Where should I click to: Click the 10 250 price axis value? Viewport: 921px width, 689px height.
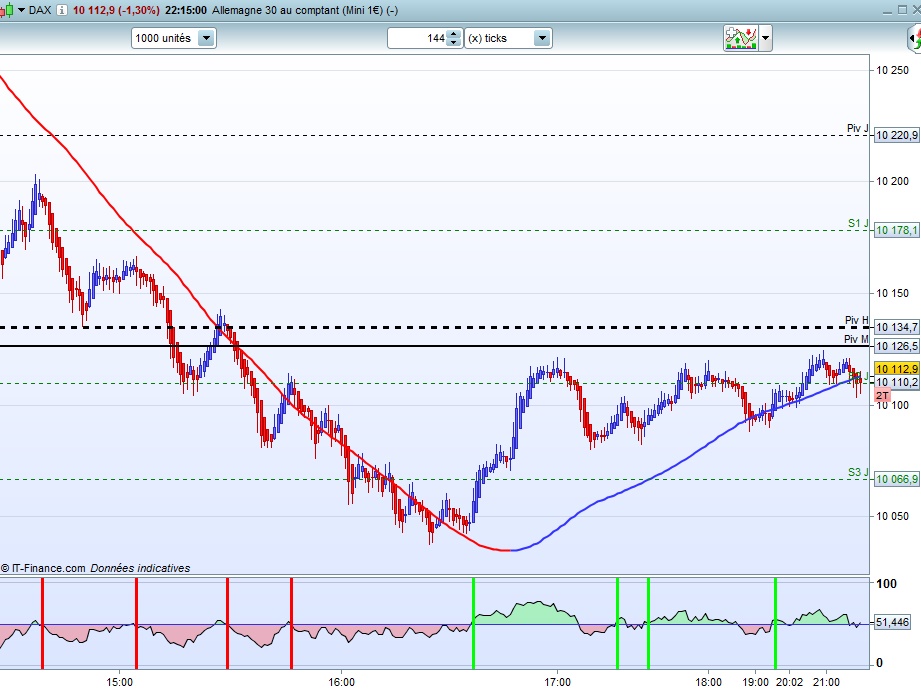(x=892, y=70)
